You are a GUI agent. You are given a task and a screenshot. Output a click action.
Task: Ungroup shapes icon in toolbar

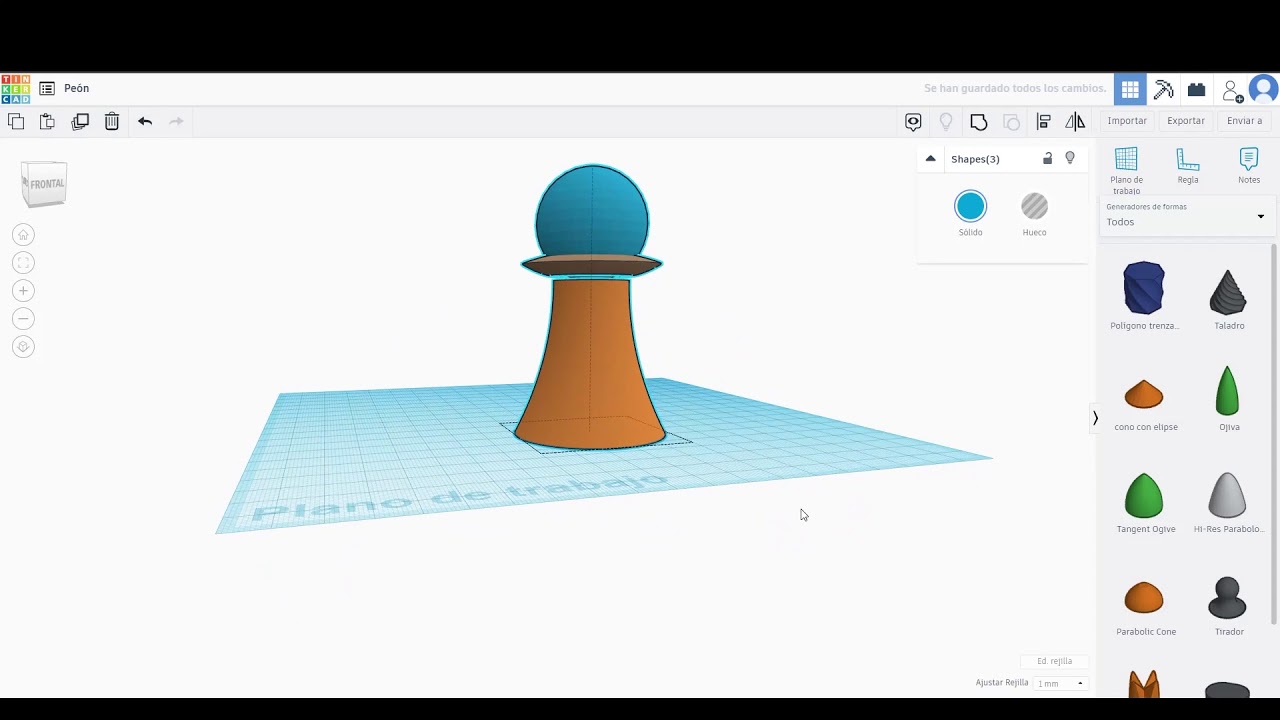pyautogui.click(x=1011, y=122)
